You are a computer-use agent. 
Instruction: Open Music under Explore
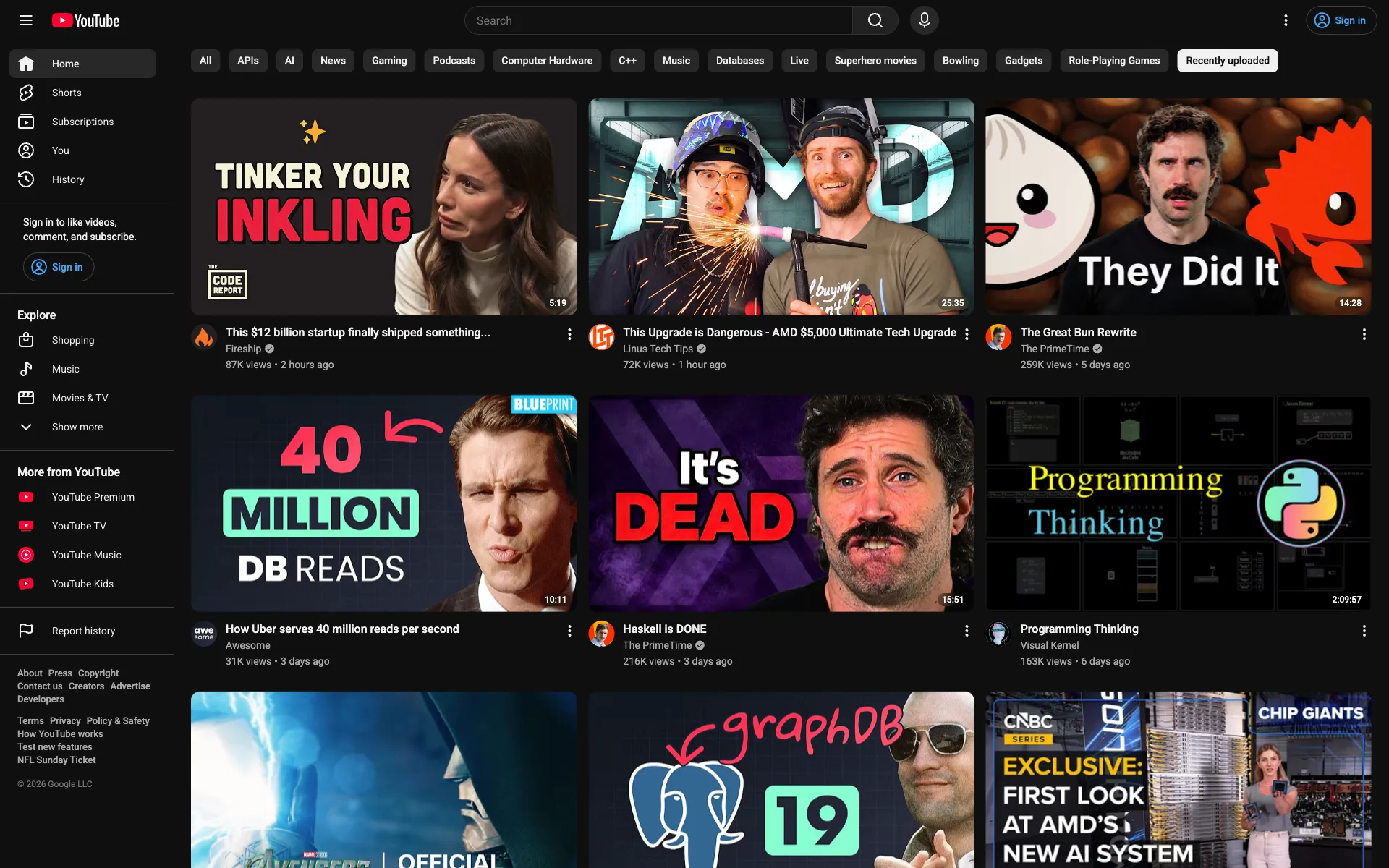coord(82,369)
